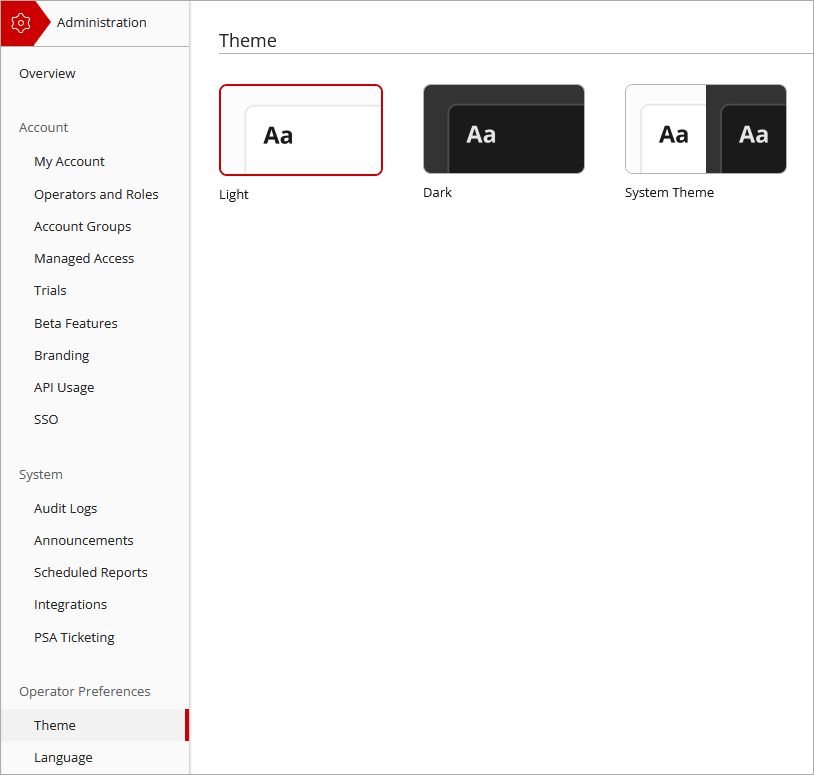This screenshot has width=814, height=775.
Task: Open the Audit Logs
Action: pyautogui.click(x=65, y=508)
